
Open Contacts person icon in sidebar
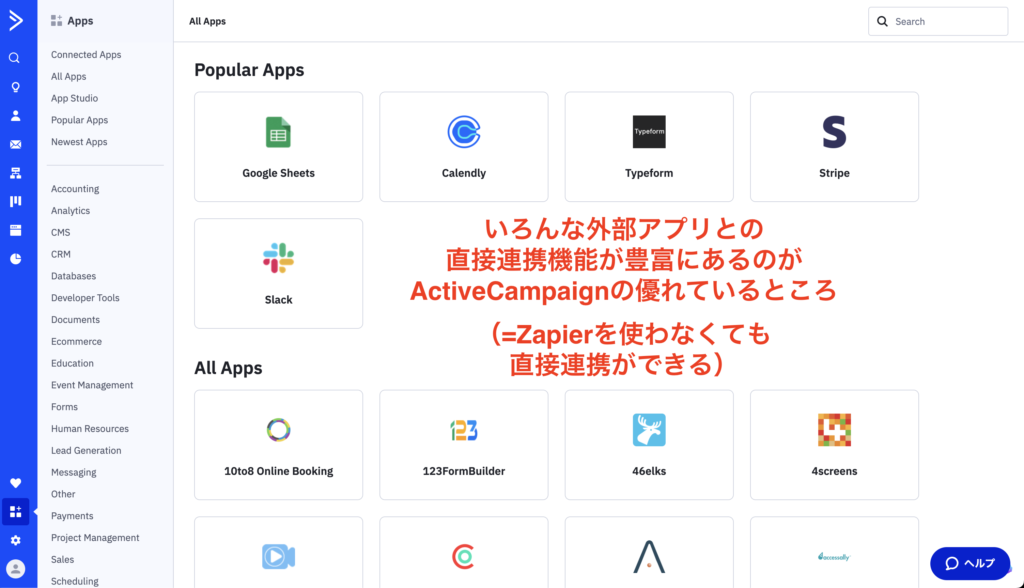click(15, 116)
